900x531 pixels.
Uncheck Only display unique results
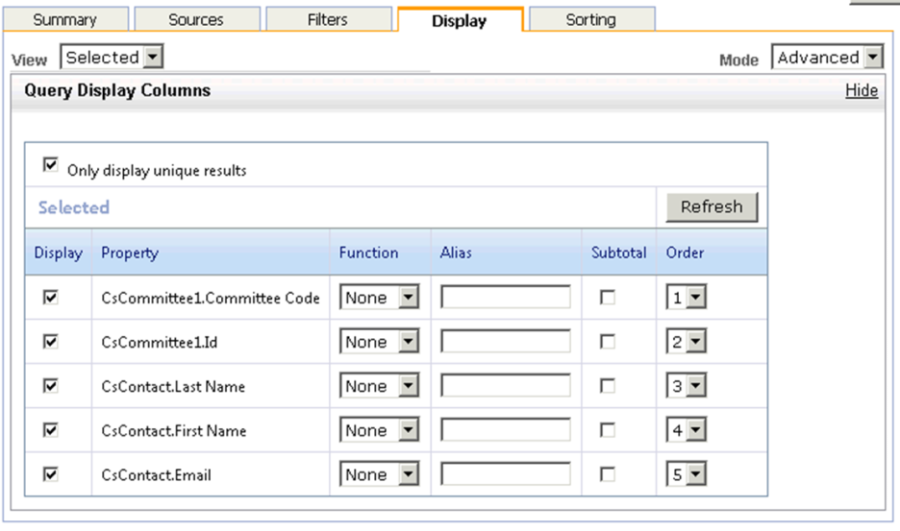[x=49, y=167]
